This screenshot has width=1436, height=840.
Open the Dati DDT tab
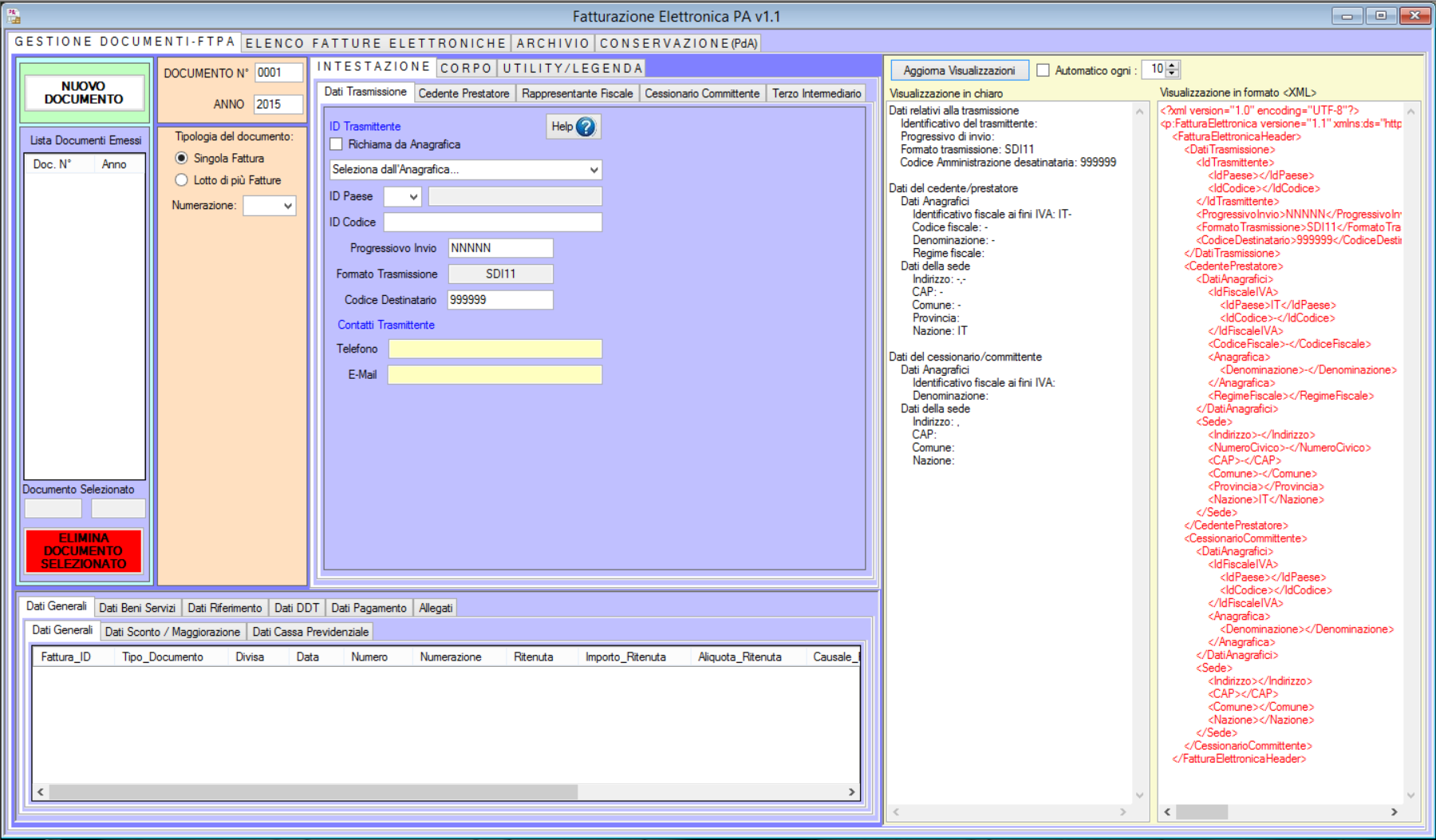point(297,608)
